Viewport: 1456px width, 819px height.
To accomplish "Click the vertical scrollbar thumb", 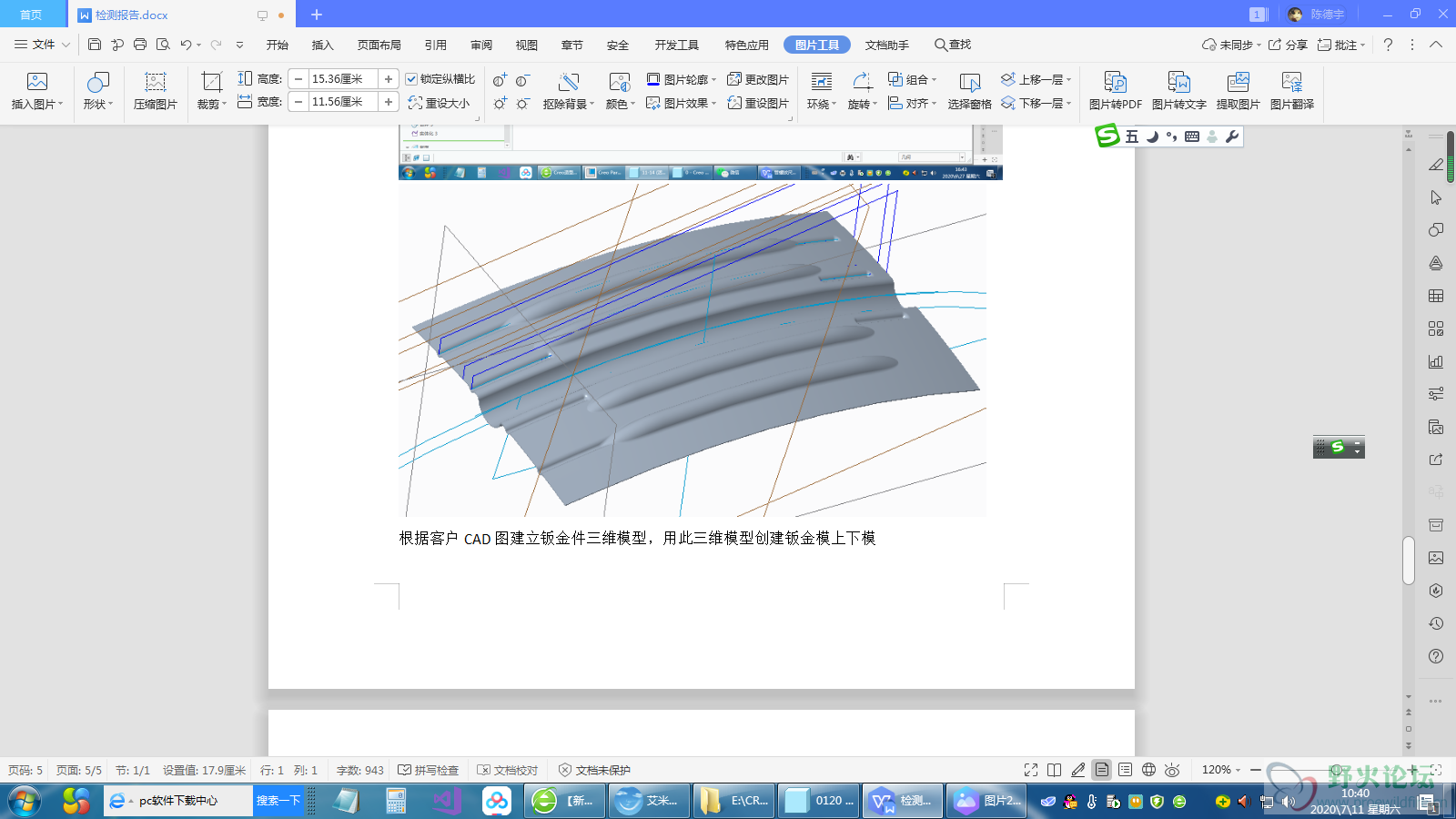I will pyautogui.click(x=1409, y=561).
